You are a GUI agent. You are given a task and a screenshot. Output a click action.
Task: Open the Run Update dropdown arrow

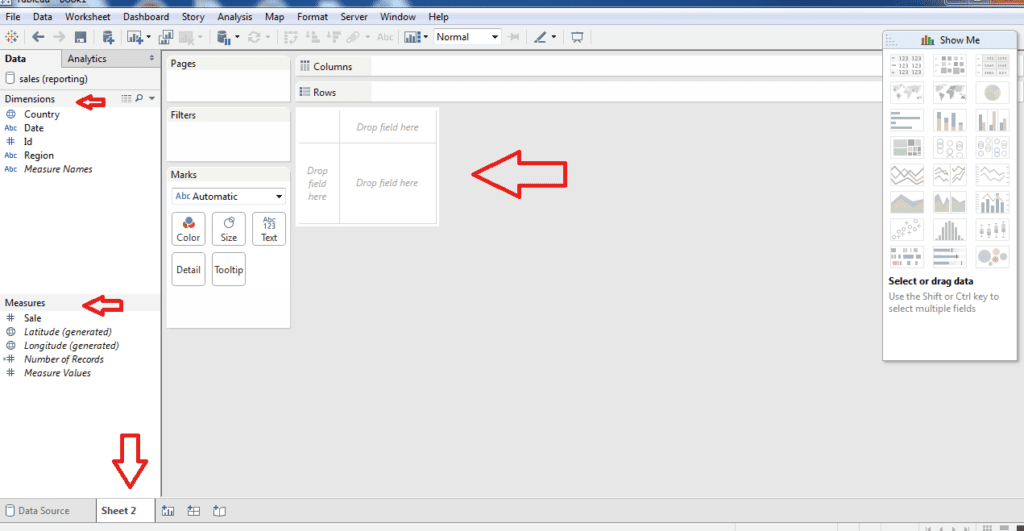[x=267, y=37]
